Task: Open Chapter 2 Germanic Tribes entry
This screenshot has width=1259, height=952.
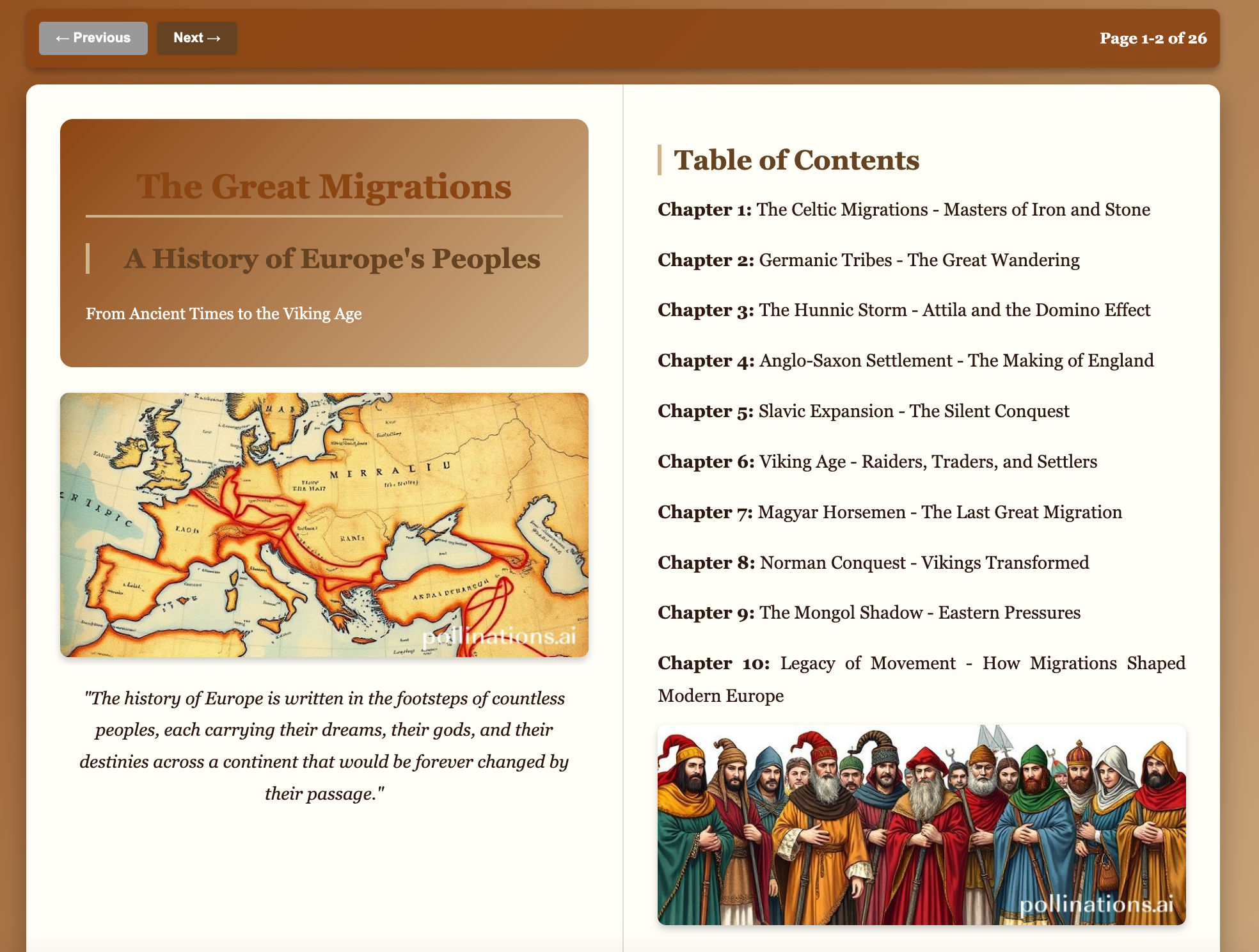Action: (x=869, y=260)
